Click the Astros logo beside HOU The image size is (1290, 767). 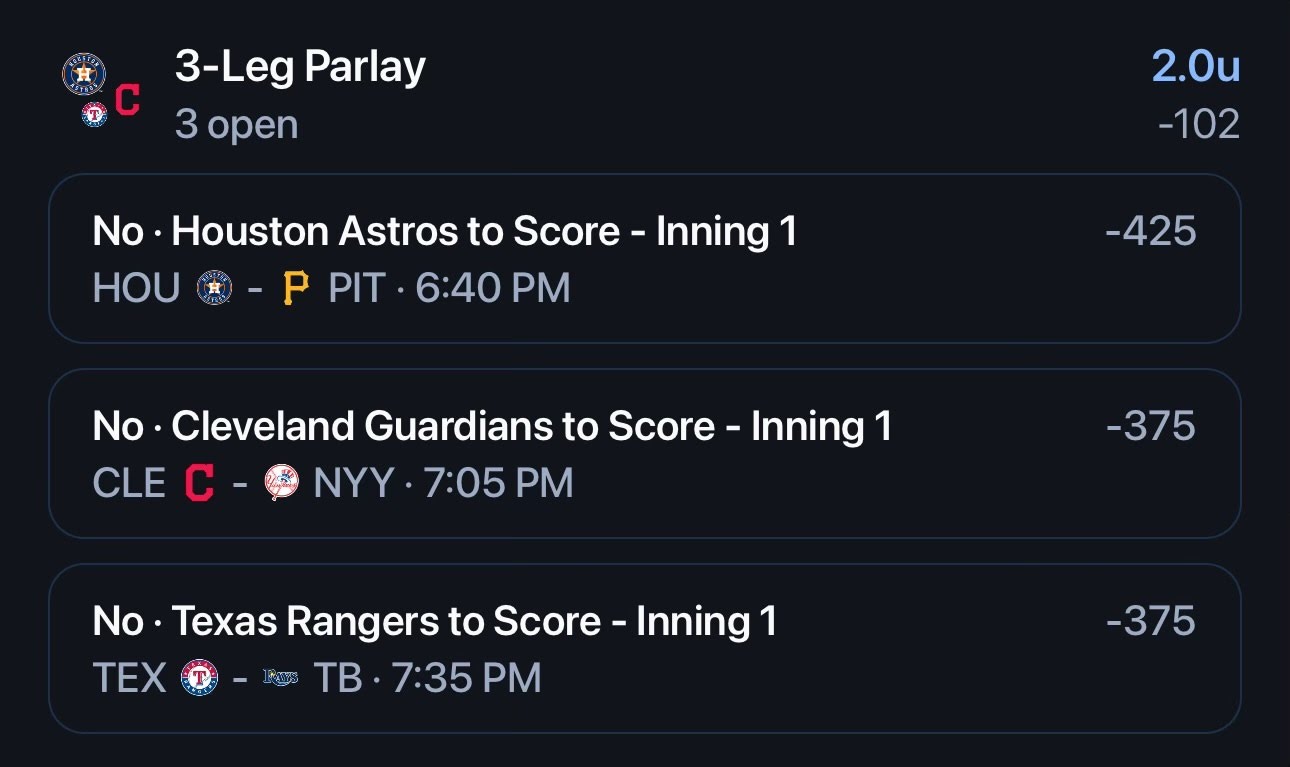point(214,289)
